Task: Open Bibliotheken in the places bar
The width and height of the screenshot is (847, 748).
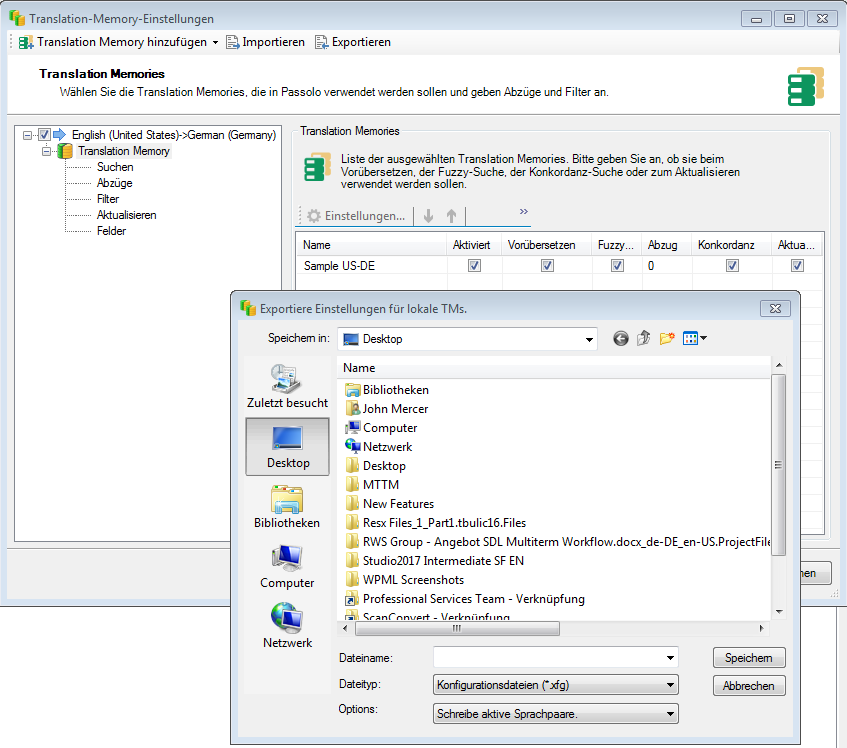Action: (287, 507)
